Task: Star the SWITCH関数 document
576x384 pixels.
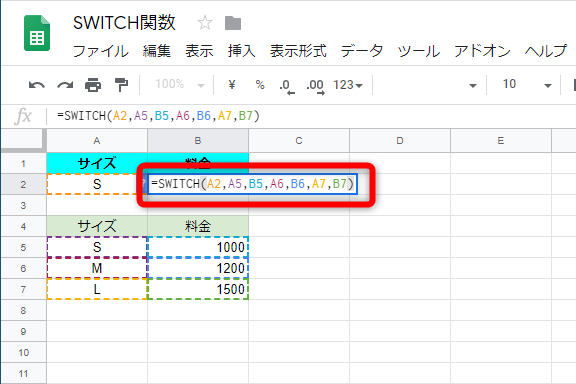Action: click(x=205, y=23)
